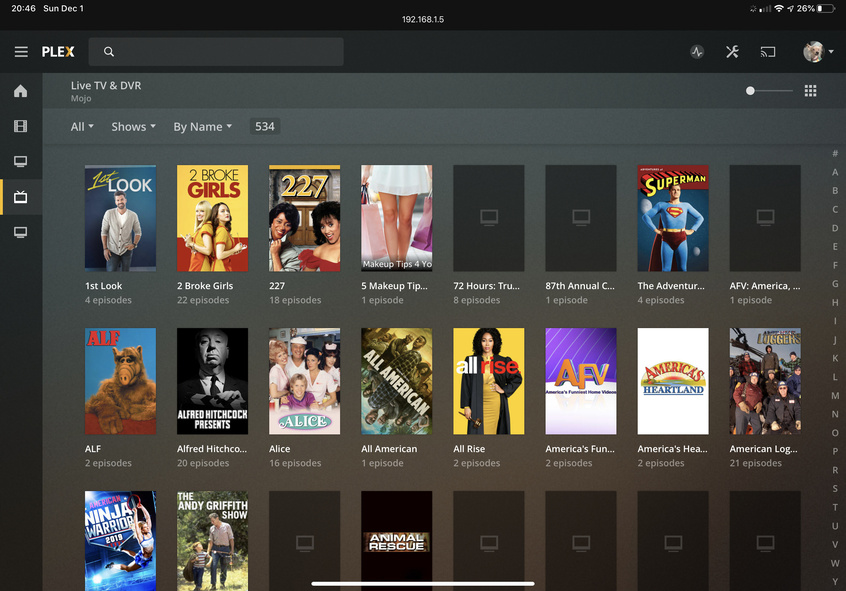The height and width of the screenshot is (591, 846).
Task: Jump to letter T in index
Action: pyautogui.click(x=835, y=507)
